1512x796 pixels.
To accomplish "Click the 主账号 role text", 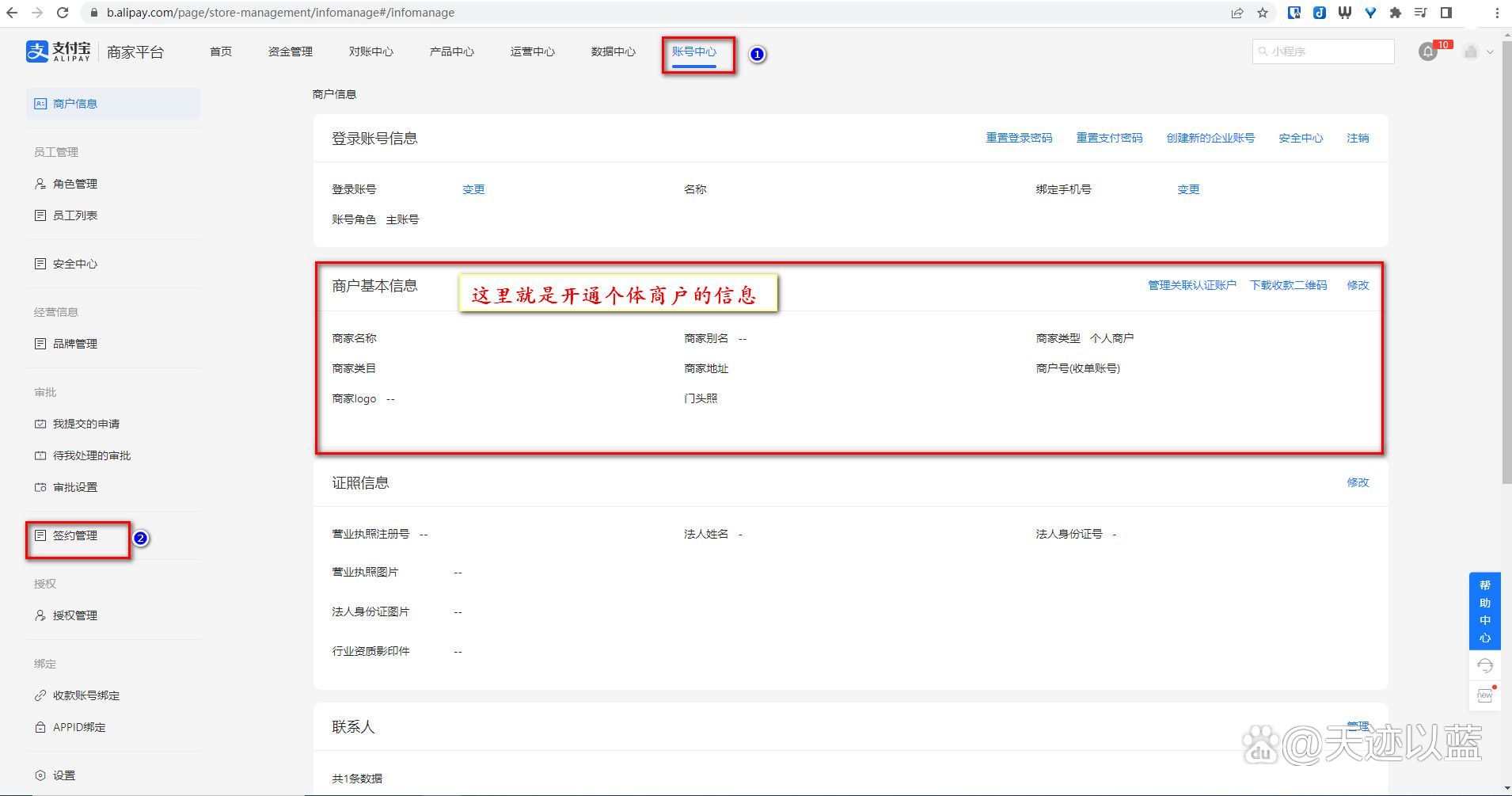I will coord(402,219).
